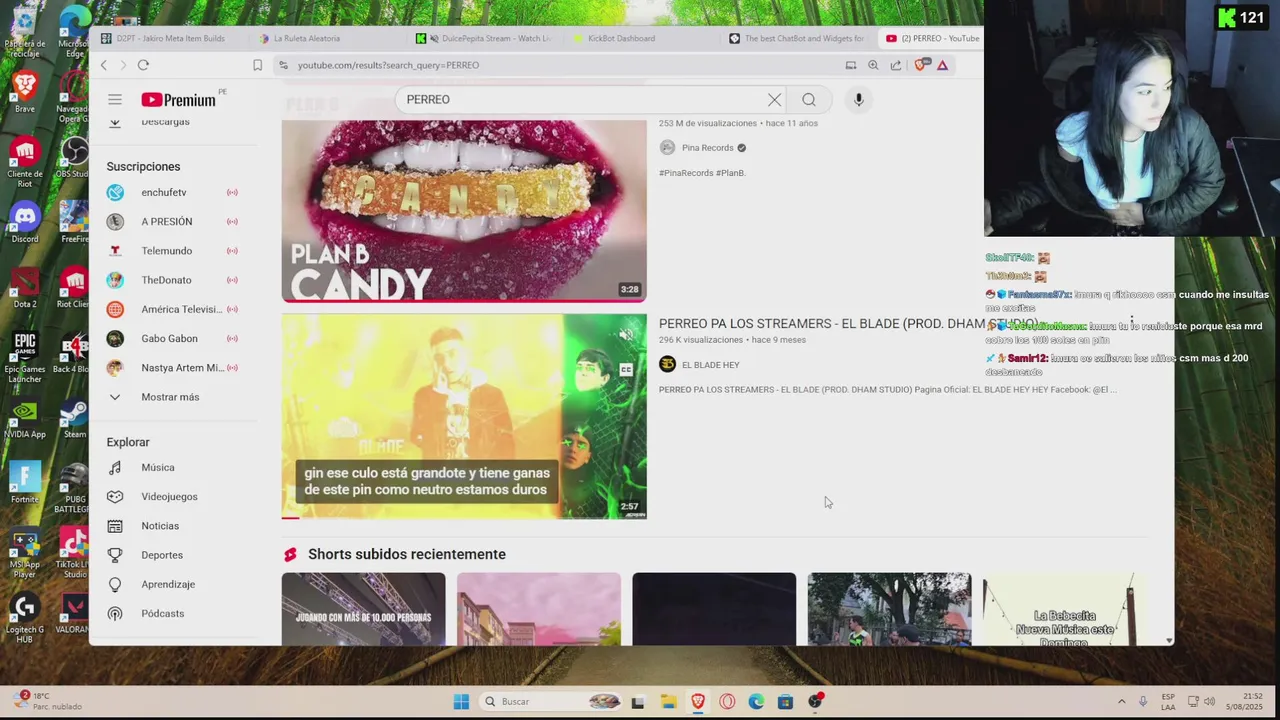The height and width of the screenshot is (720, 1280).
Task: Open PERREO PA LOS STREAMERS video title
Action: (848, 324)
